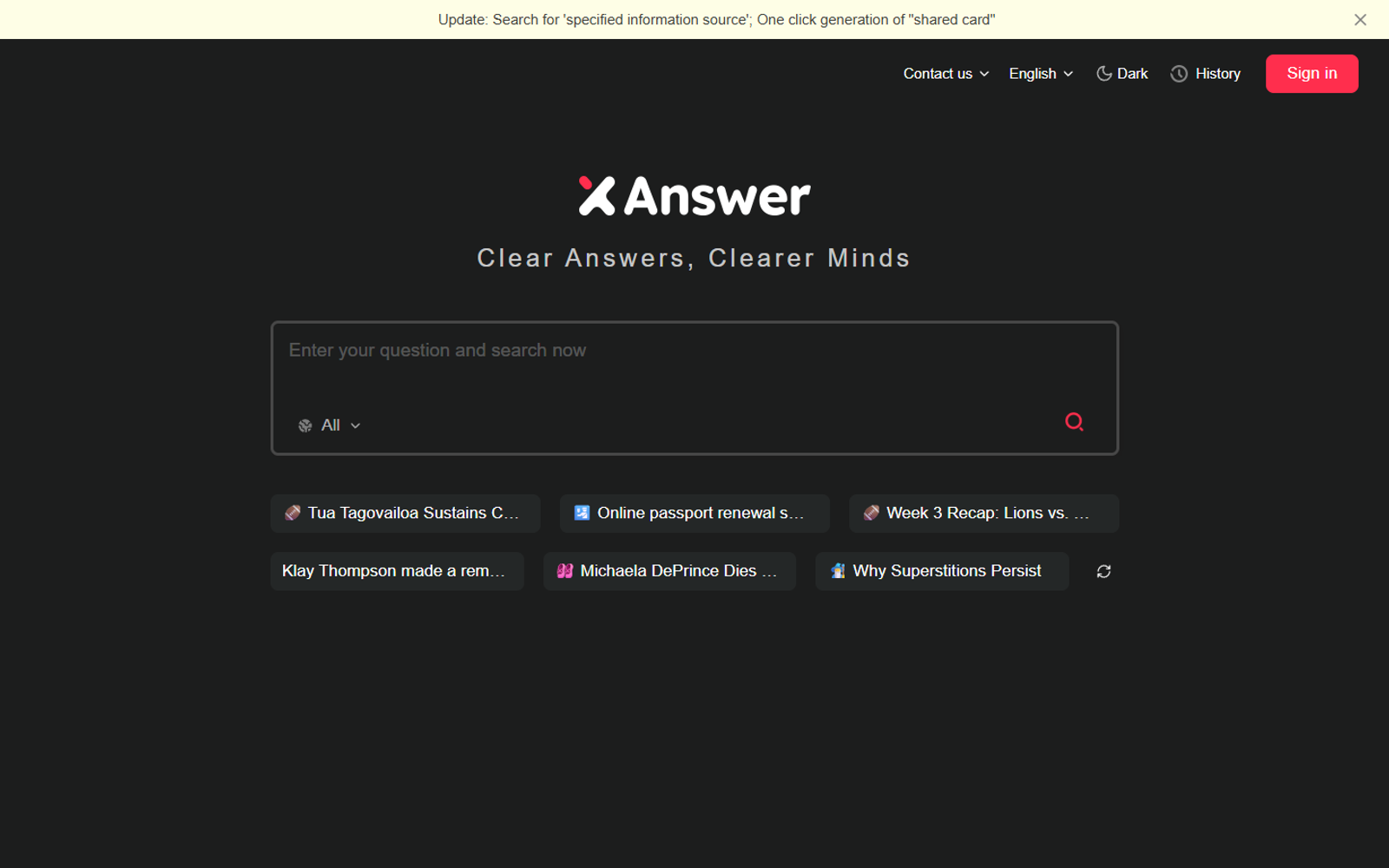1389x868 pixels.
Task: Refresh suggested topics with the reload icon
Action: pos(1103,571)
